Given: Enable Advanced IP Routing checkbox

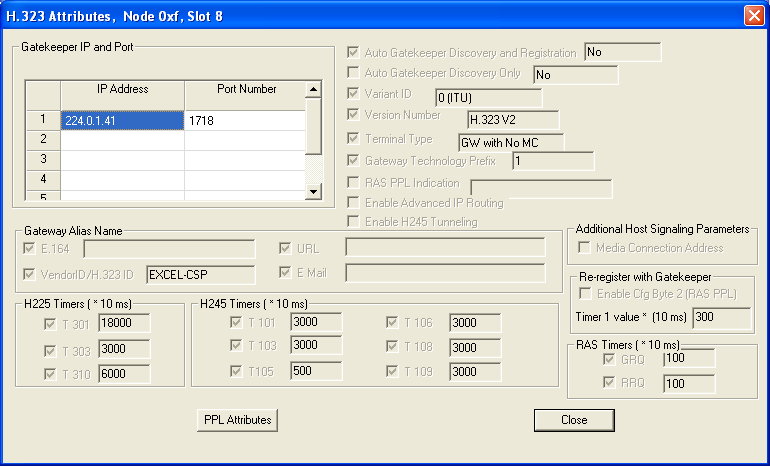Looking at the screenshot, I should (353, 203).
